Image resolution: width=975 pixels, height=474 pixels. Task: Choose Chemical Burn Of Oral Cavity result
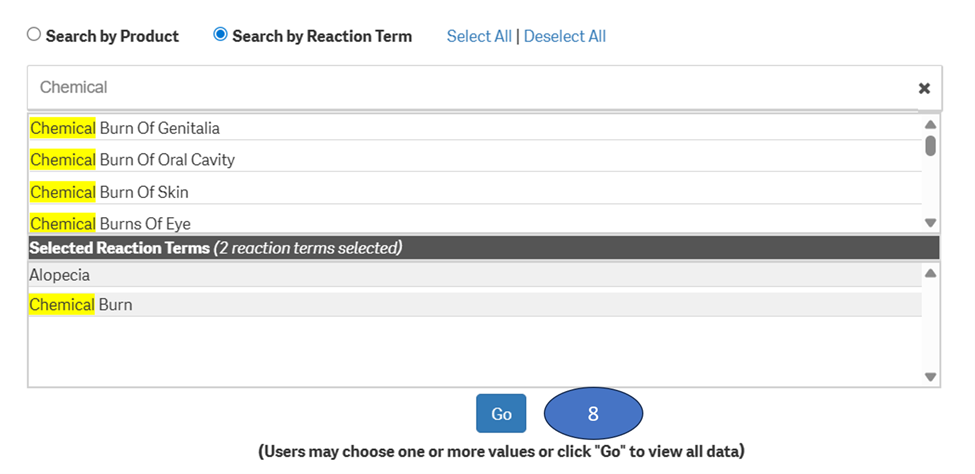(x=132, y=160)
